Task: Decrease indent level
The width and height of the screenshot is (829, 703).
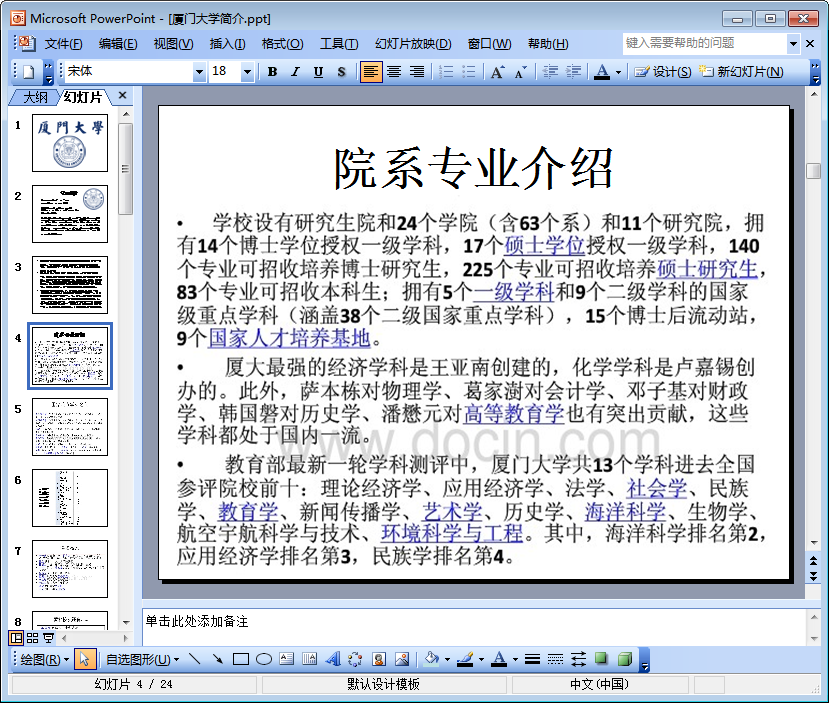Action: (550, 72)
